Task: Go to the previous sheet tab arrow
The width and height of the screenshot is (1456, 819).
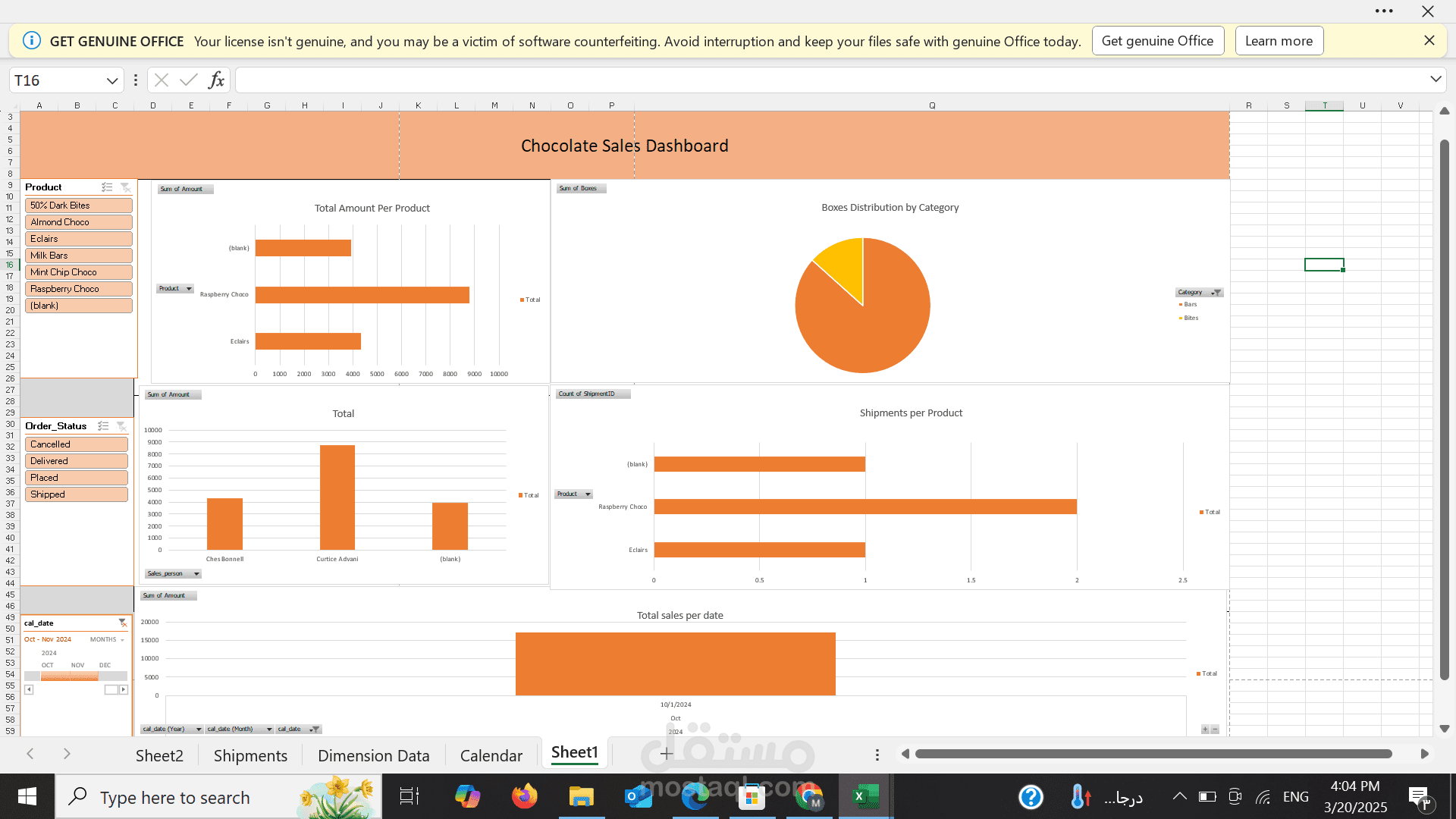Action: [30, 754]
